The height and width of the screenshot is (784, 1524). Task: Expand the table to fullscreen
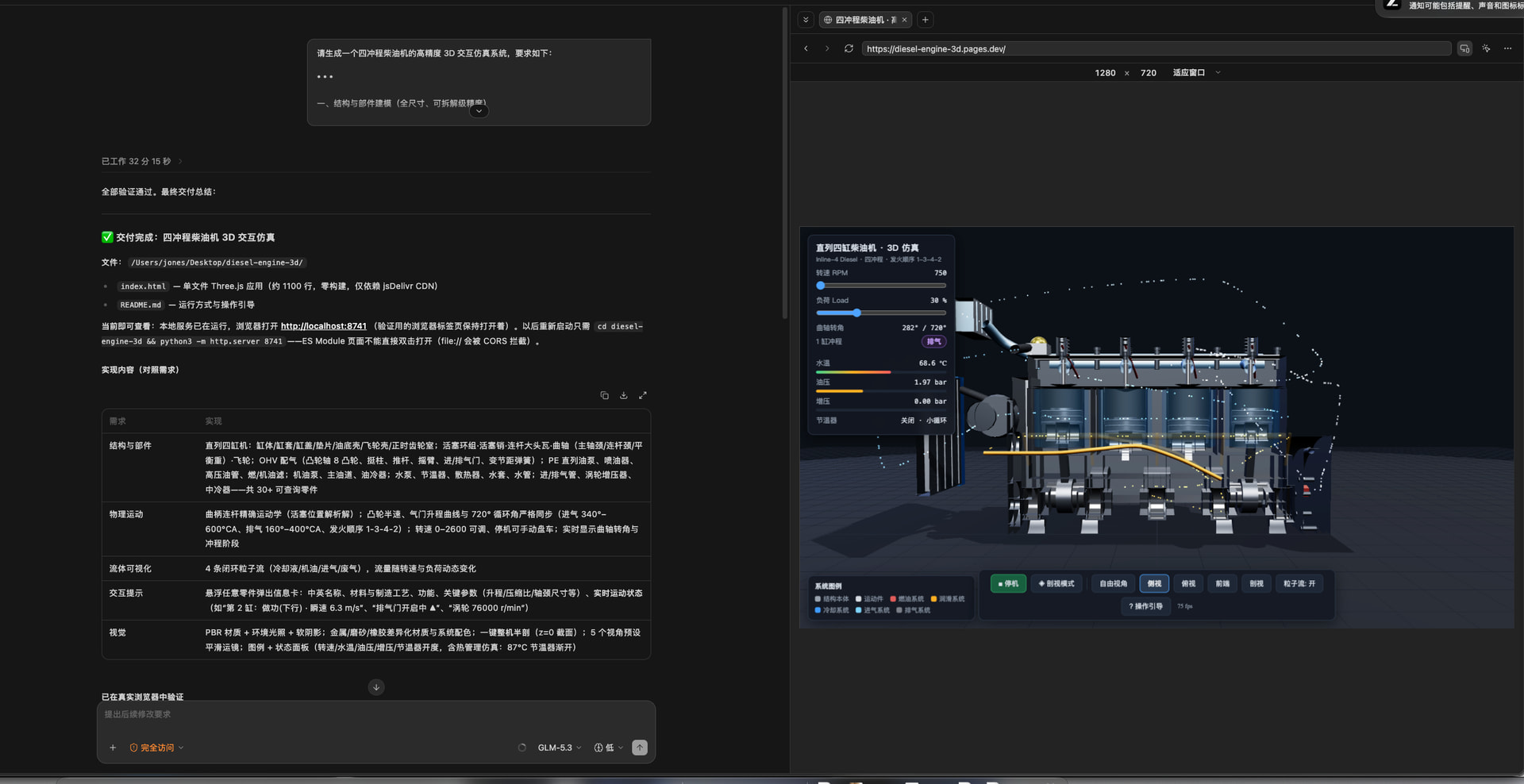coord(643,395)
